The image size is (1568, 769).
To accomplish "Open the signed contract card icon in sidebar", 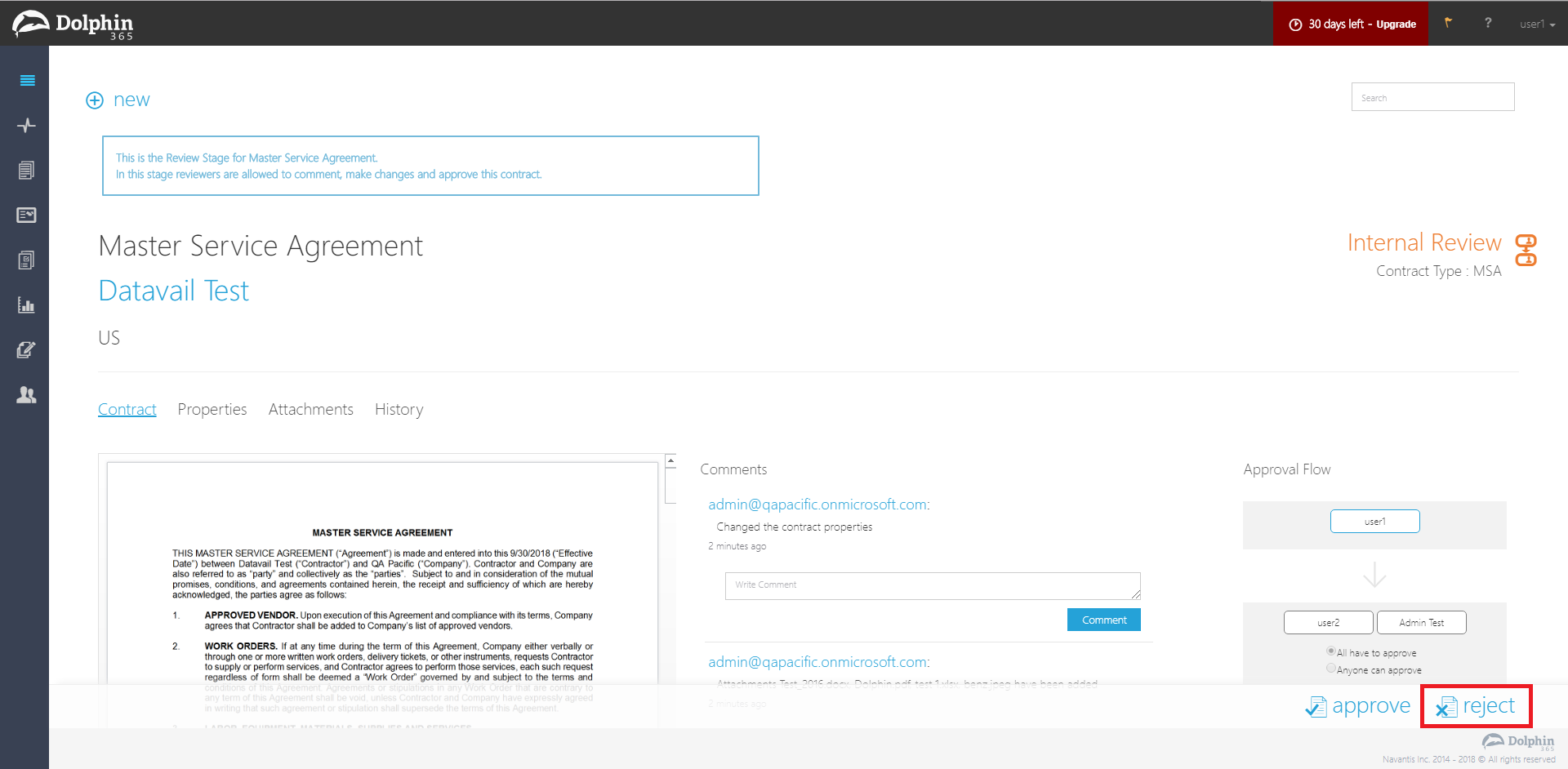I will point(27,215).
